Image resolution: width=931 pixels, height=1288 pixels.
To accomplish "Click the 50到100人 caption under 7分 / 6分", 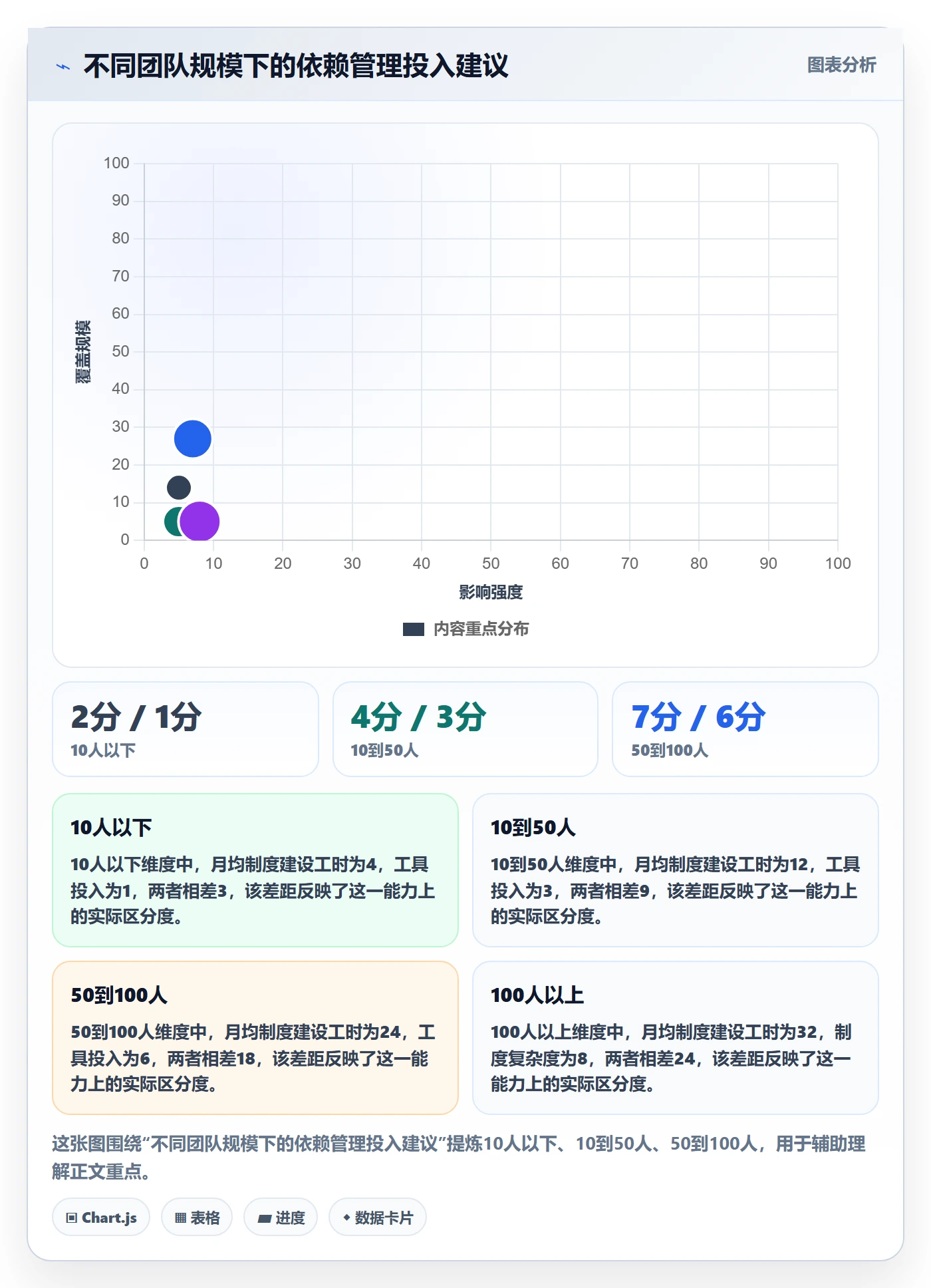I will click(x=670, y=750).
